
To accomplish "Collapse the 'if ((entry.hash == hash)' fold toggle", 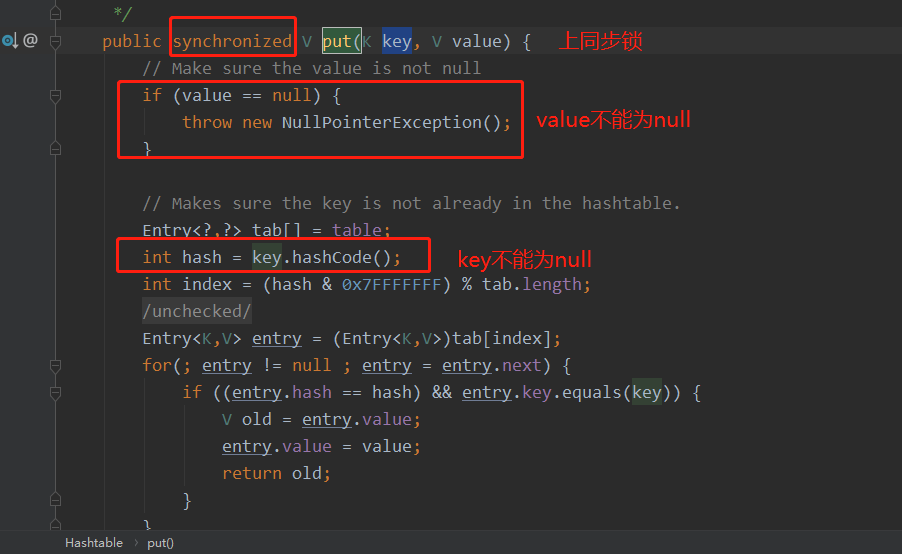I will (x=55, y=393).
